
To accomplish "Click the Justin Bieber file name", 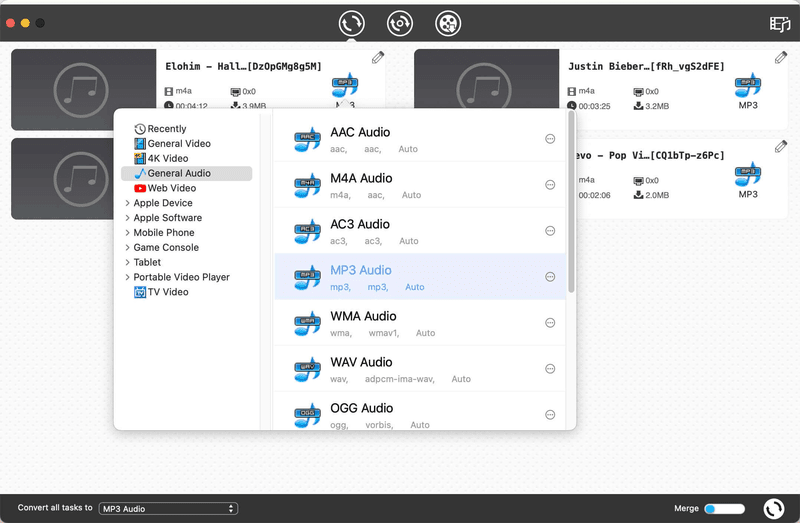I will pos(646,66).
